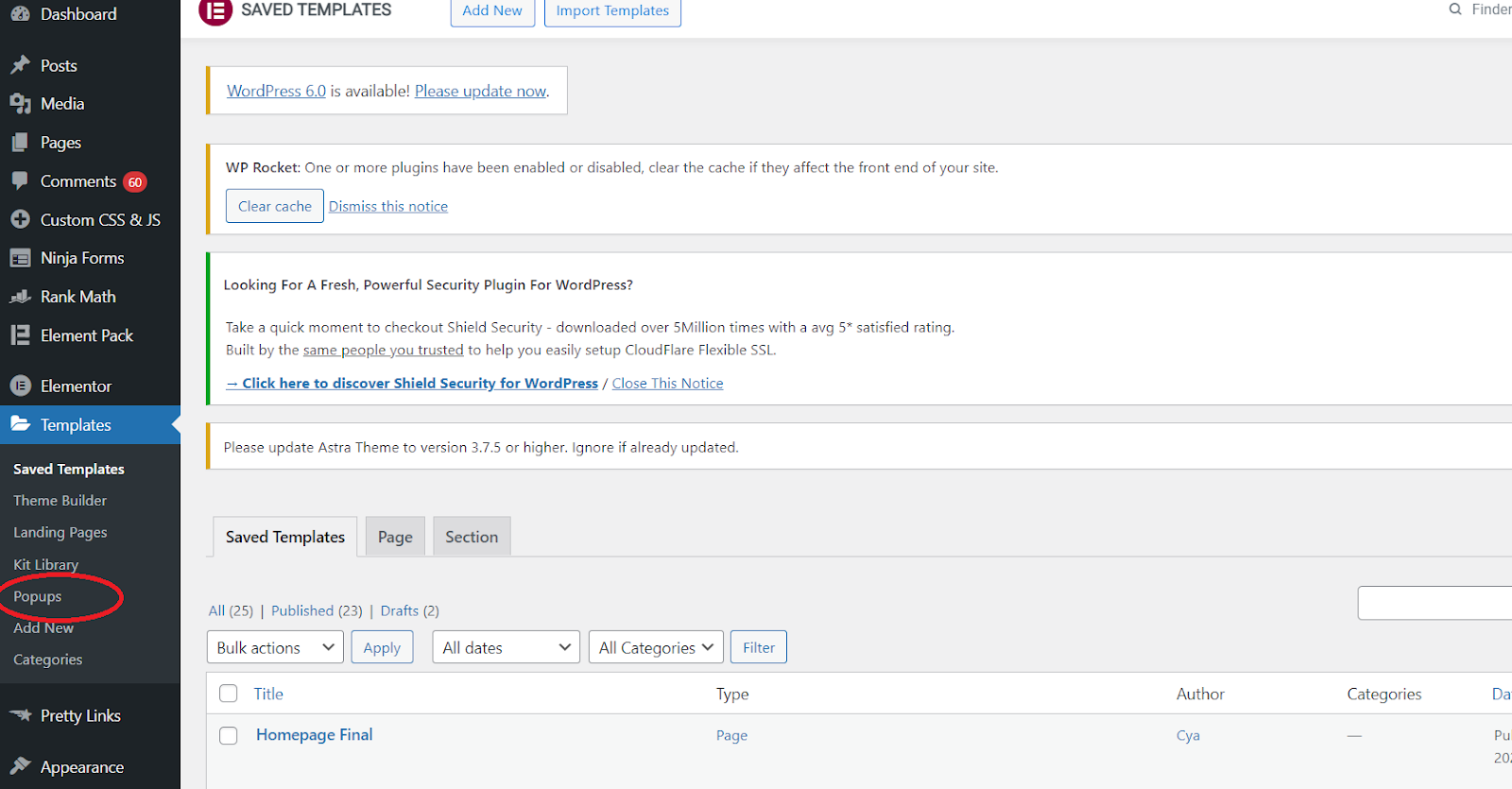Image resolution: width=1512 pixels, height=789 pixels.
Task: Filter by Published (23) templates
Action: [x=317, y=610]
